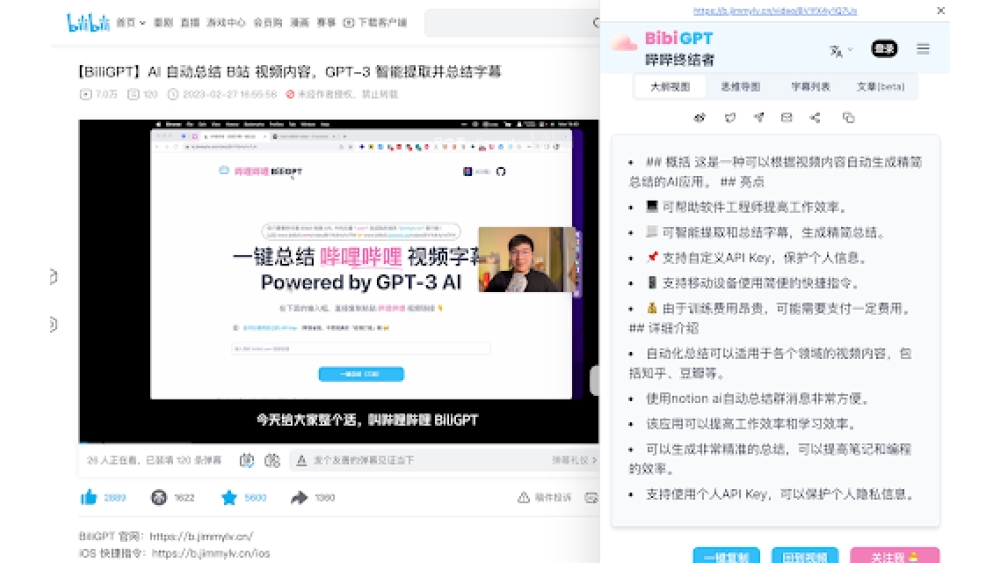Switch to 字幕列表 subtitle list tab
The width and height of the screenshot is (1000, 563).
(x=810, y=87)
